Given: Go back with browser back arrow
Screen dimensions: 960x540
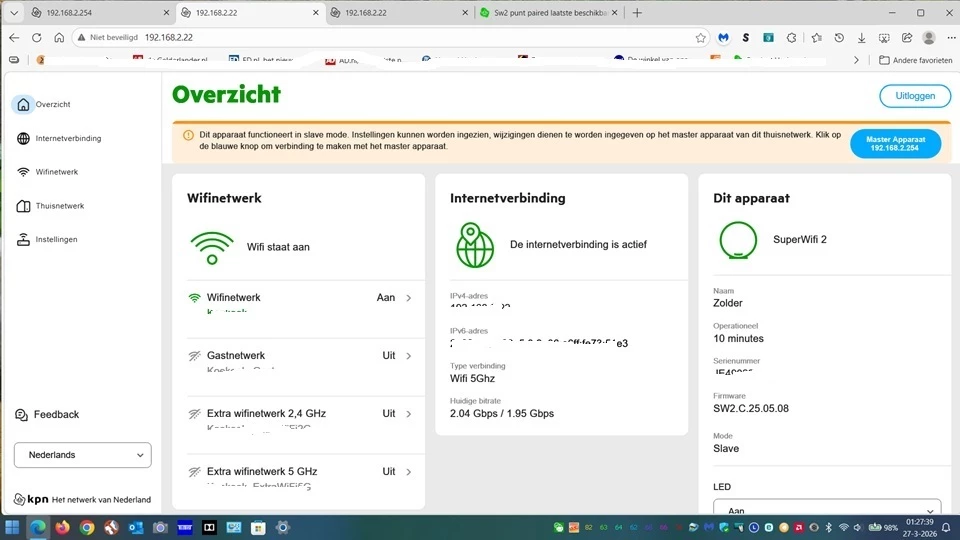Looking at the screenshot, I should click(x=14, y=37).
